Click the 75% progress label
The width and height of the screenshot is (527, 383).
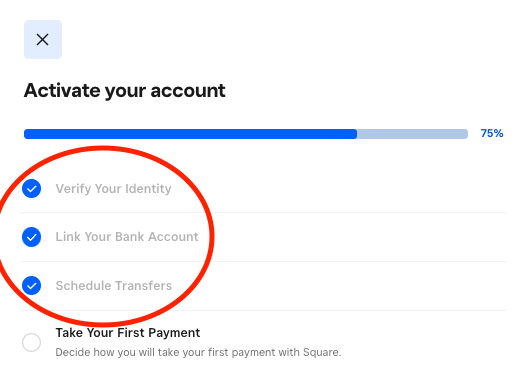click(492, 133)
